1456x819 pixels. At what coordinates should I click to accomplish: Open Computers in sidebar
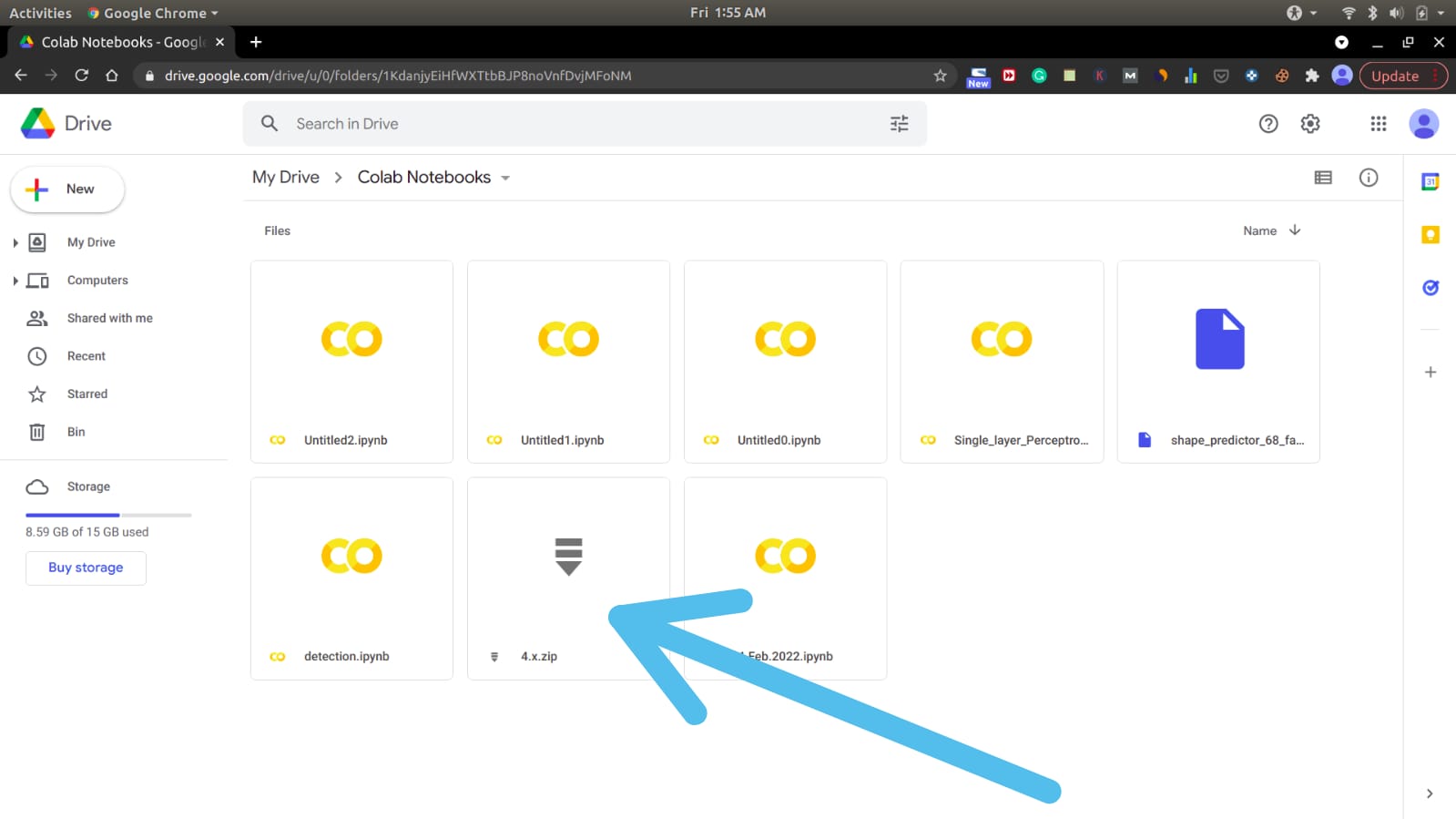pos(97,281)
